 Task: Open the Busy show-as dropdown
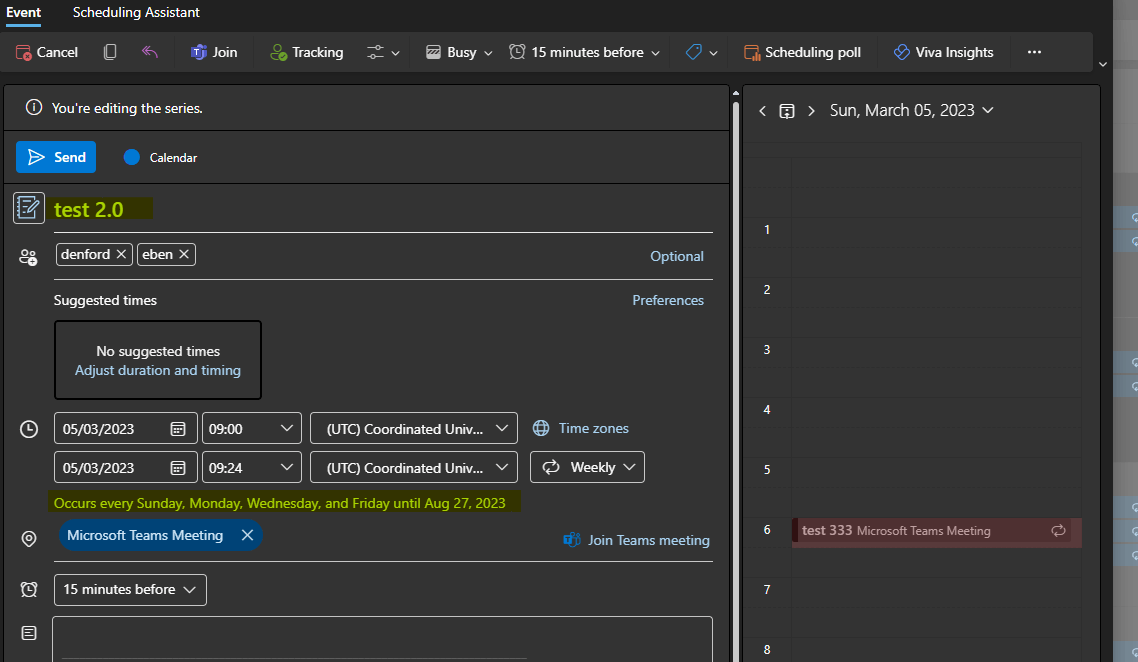(x=459, y=52)
